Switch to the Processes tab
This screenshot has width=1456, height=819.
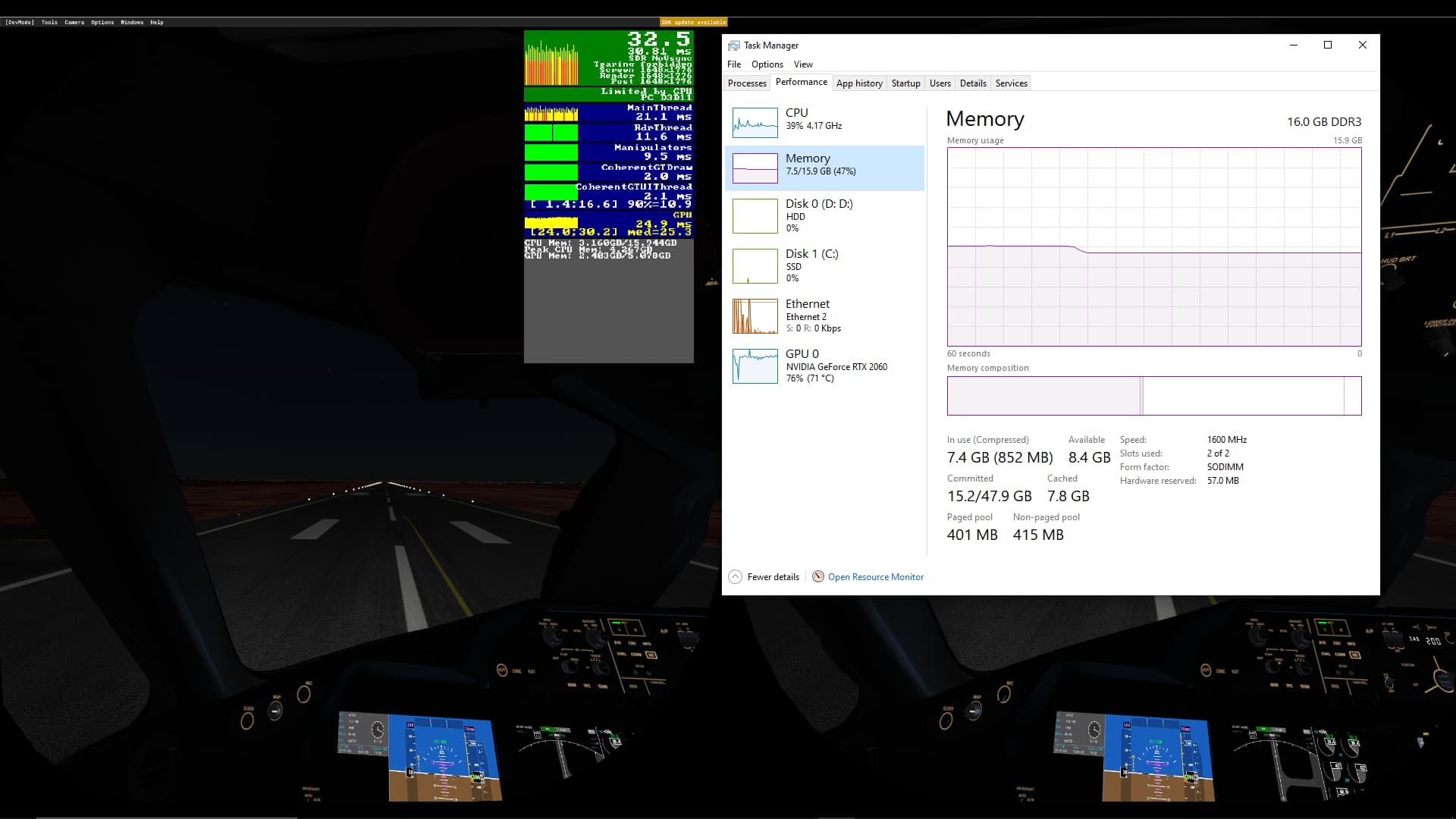(x=746, y=83)
